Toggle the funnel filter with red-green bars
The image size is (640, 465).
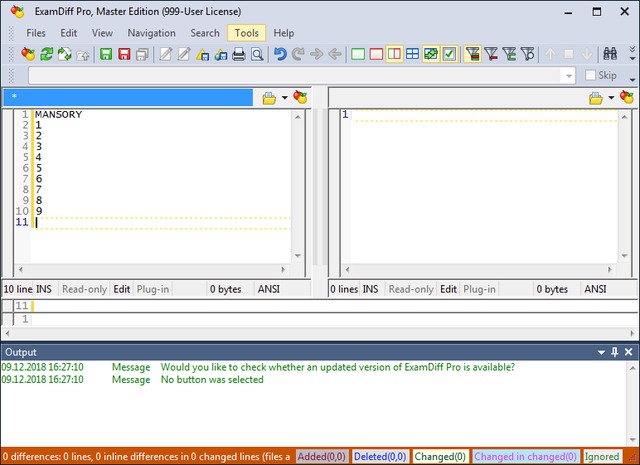pos(472,54)
